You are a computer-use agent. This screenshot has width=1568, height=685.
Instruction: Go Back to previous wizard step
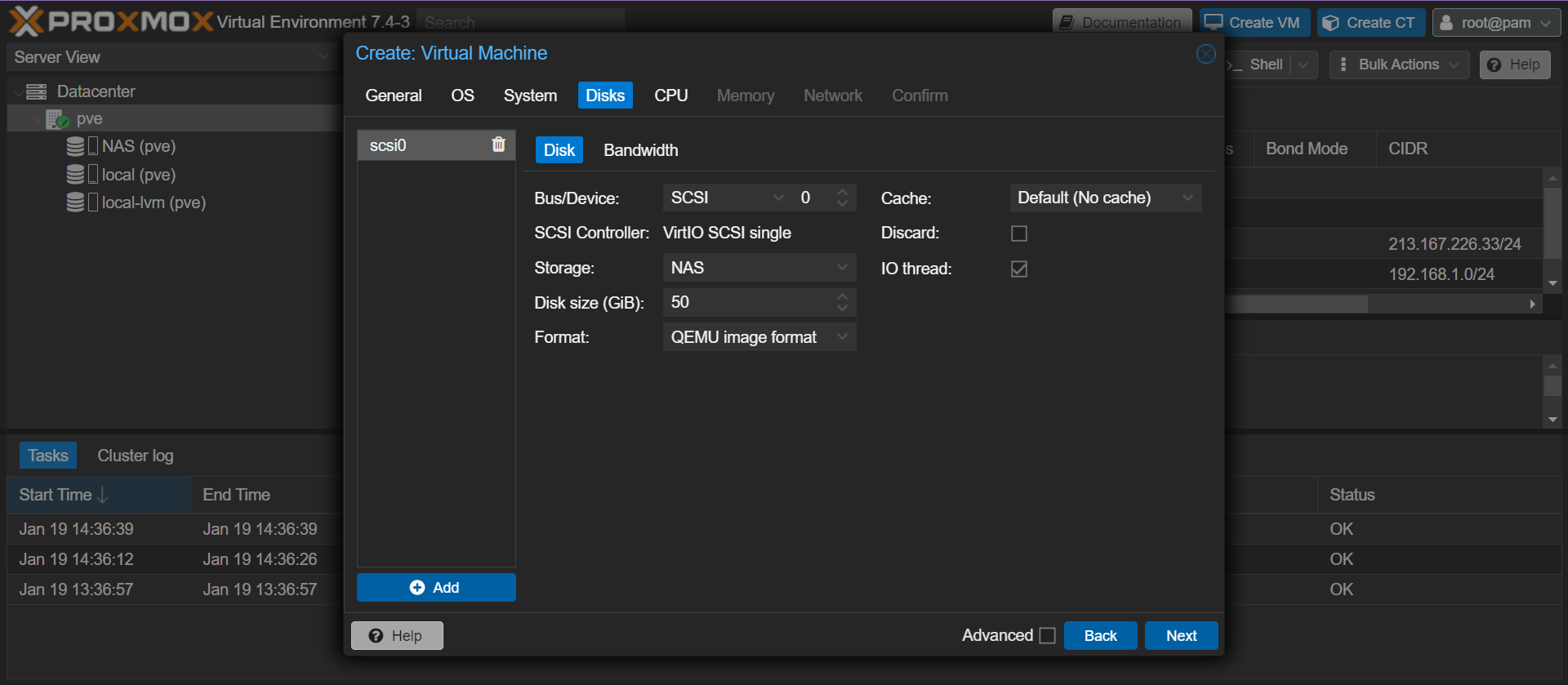point(1100,636)
